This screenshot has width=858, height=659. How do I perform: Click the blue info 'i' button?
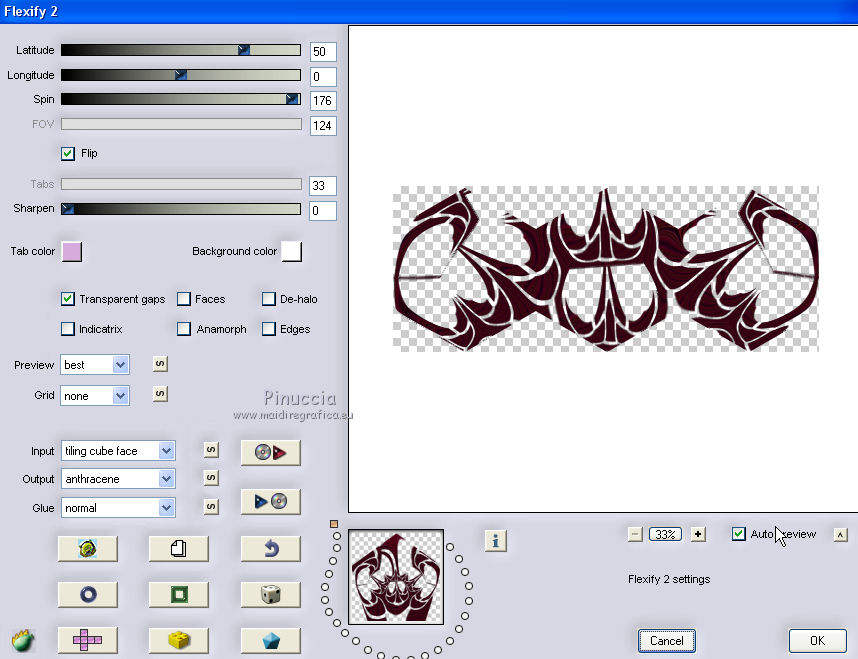click(496, 541)
